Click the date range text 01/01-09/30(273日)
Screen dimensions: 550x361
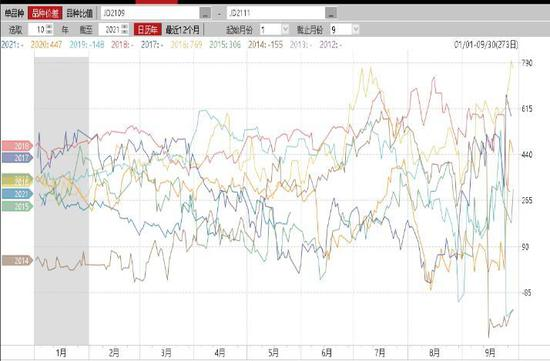point(486,45)
